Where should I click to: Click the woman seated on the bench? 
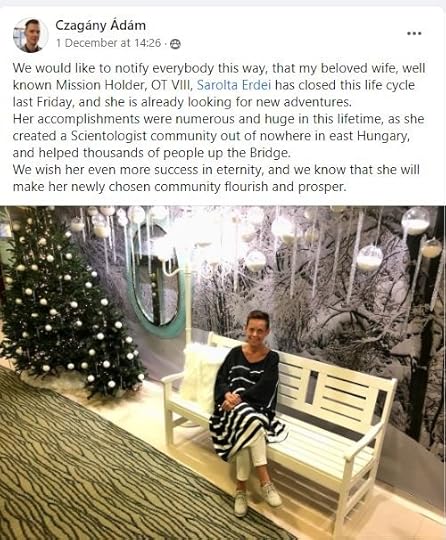pos(247,410)
